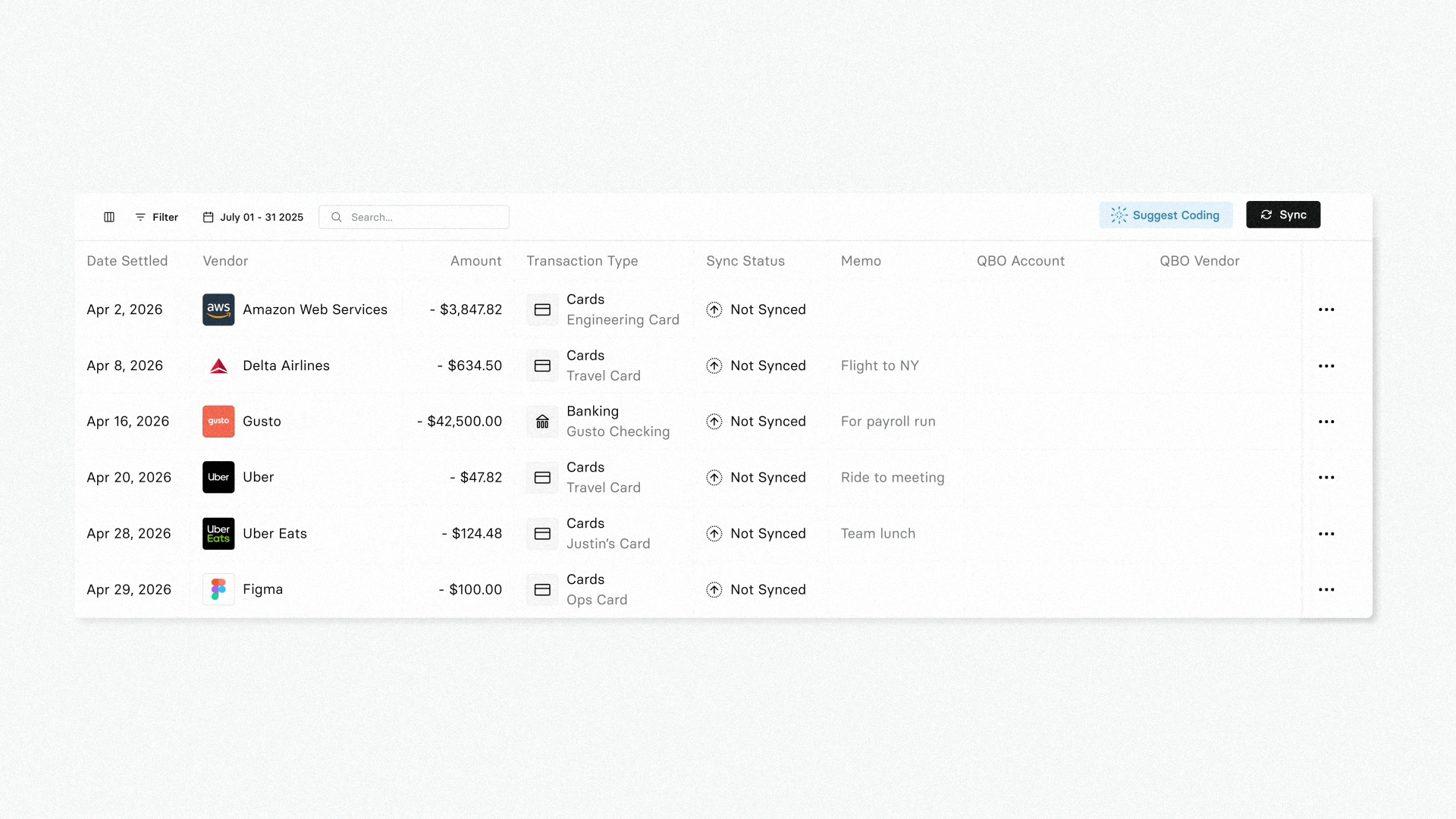
Task: Select the Uber Eats vendor name
Action: pyautogui.click(x=275, y=533)
